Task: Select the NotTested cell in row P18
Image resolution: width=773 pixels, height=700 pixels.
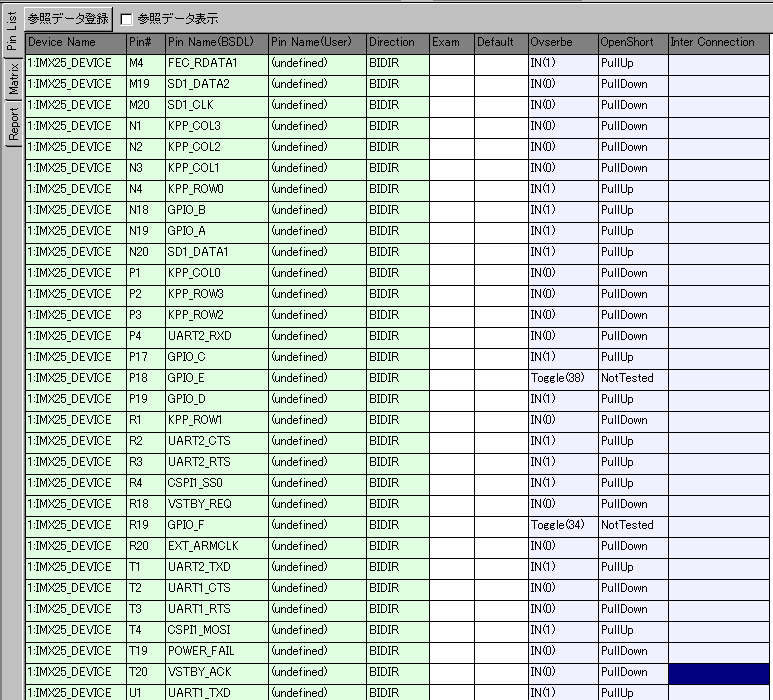Action: point(632,378)
